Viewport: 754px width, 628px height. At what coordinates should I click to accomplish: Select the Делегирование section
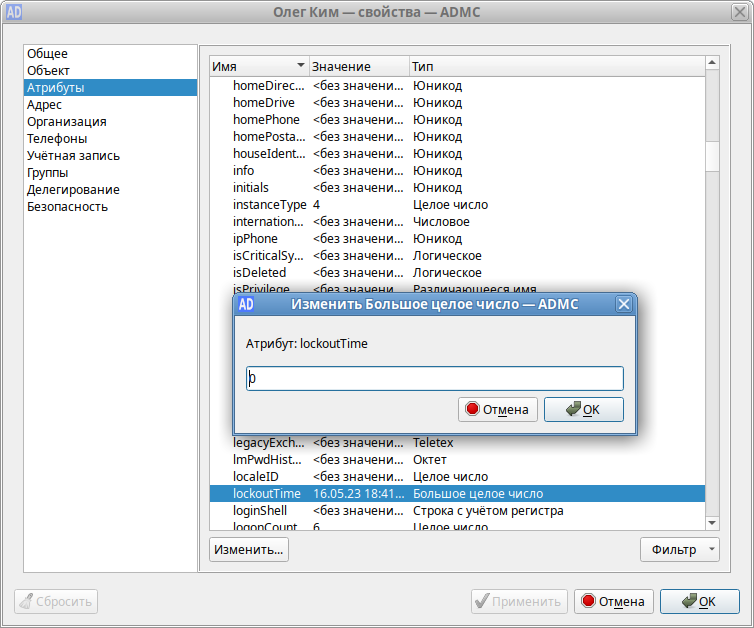pos(73,189)
